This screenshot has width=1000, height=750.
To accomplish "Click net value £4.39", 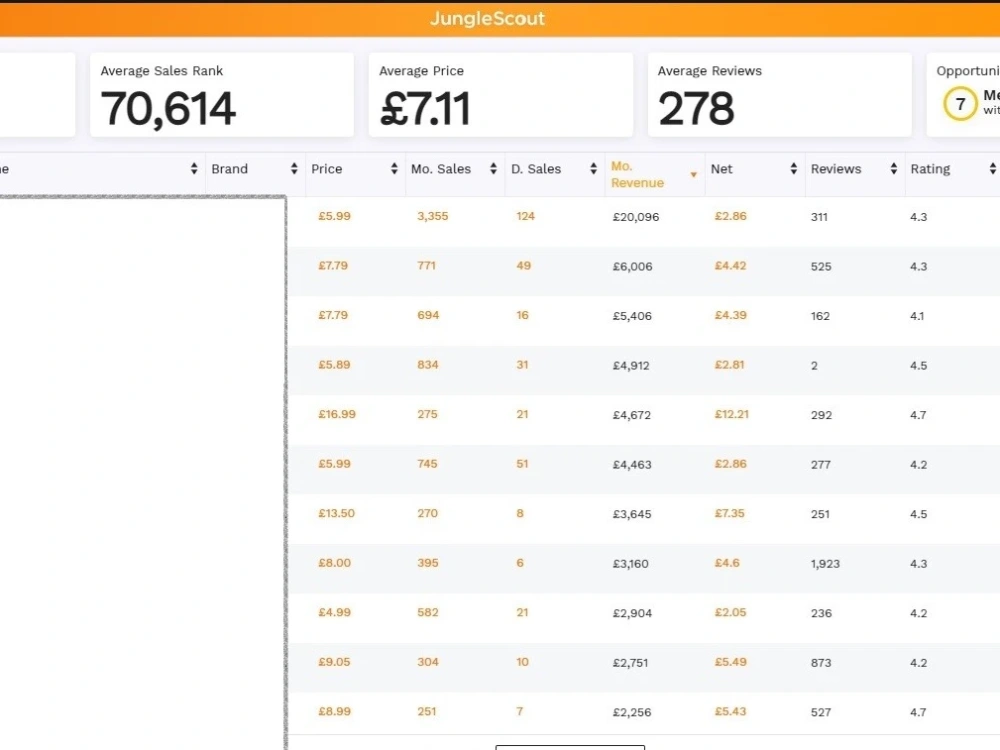I will (x=730, y=315).
